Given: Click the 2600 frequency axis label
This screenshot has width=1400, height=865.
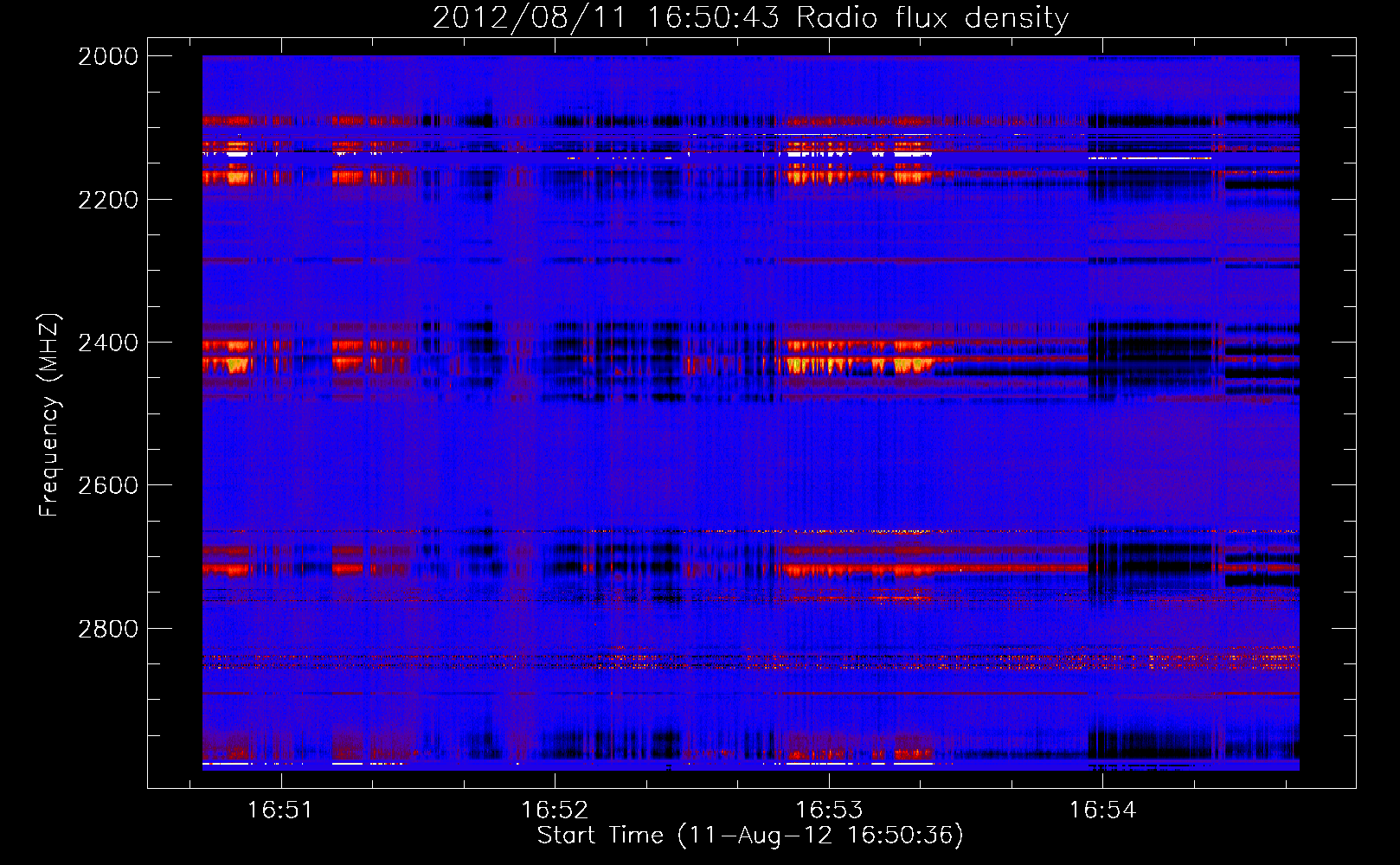Looking at the screenshot, I should (108, 485).
